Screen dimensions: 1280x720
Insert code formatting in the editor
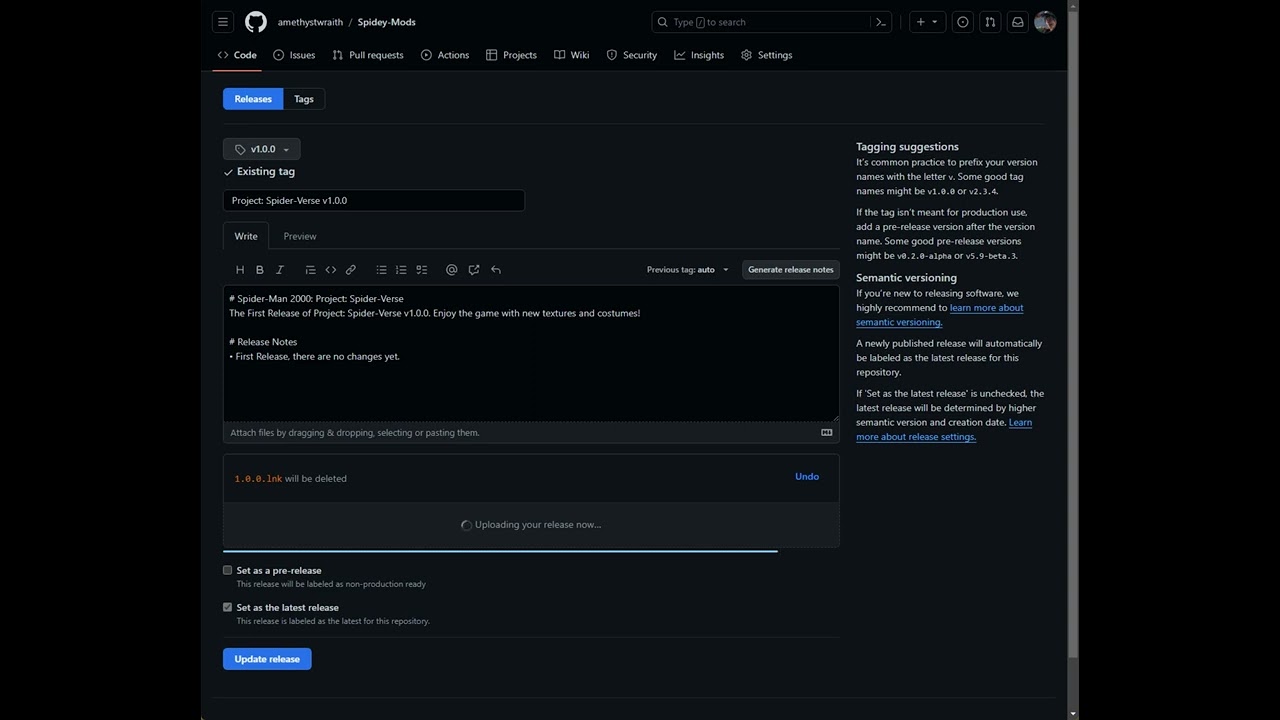click(331, 270)
